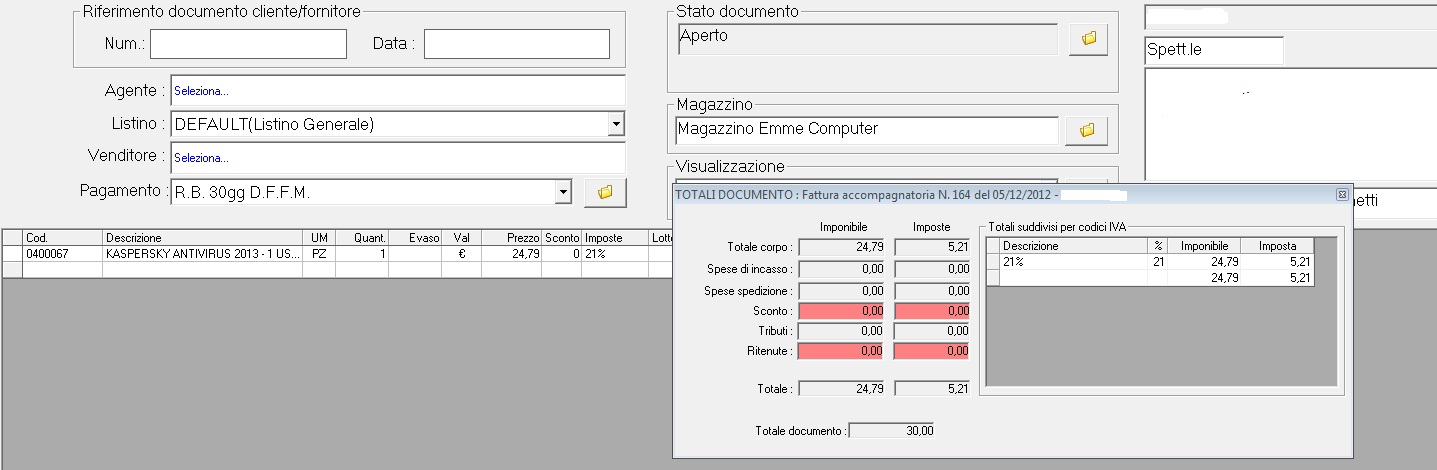Click the Evaso column header
Screen dimensions: 1437x470
(415, 238)
